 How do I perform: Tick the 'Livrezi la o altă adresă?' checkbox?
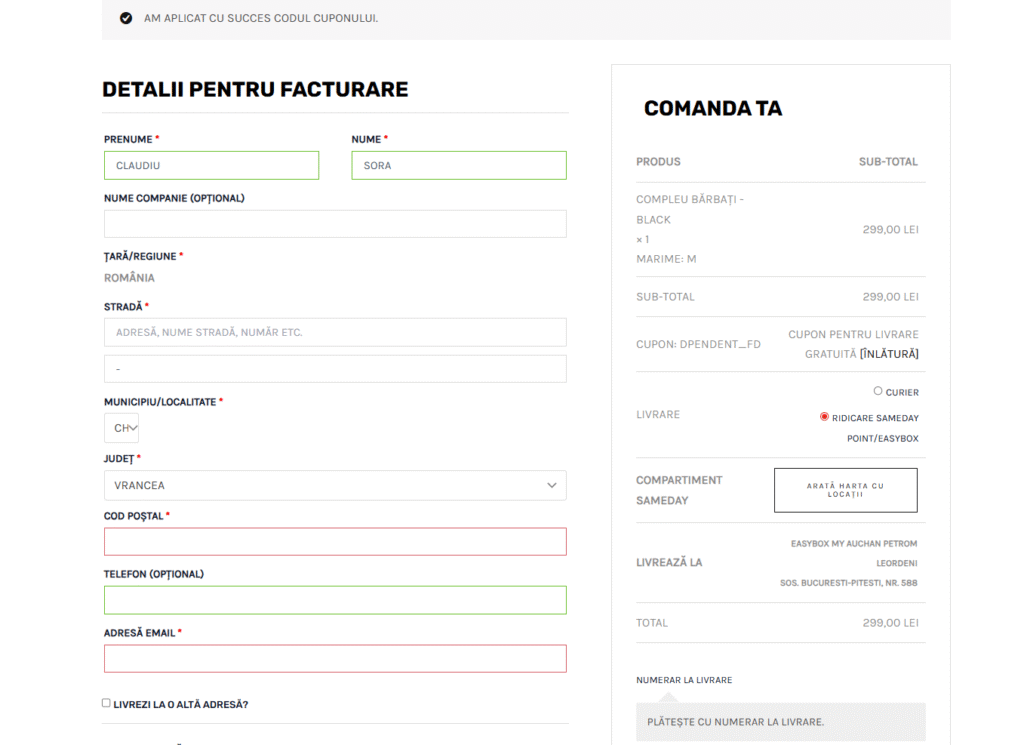[106, 703]
